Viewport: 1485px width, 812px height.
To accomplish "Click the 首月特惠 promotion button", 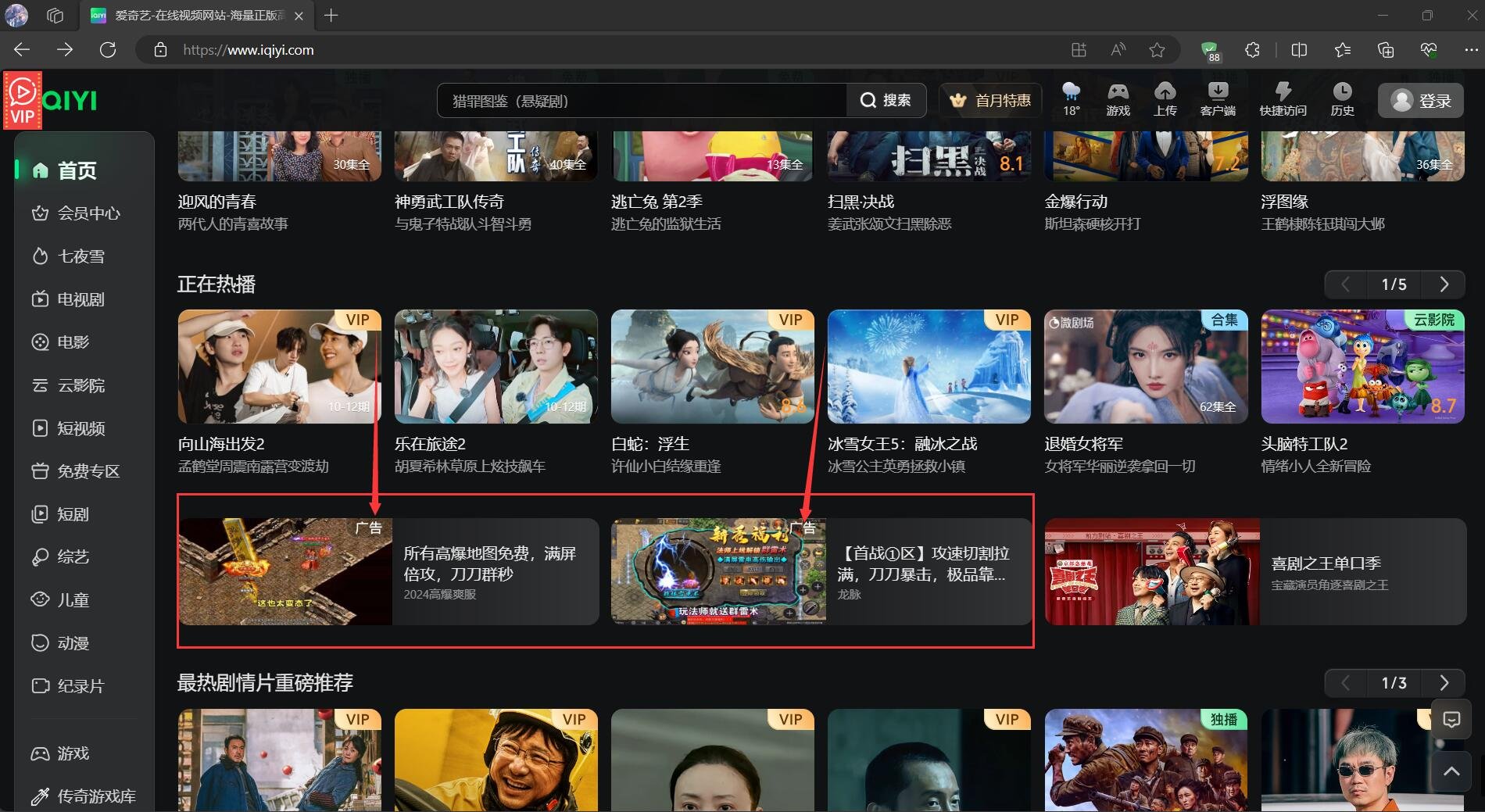I will (989, 100).
